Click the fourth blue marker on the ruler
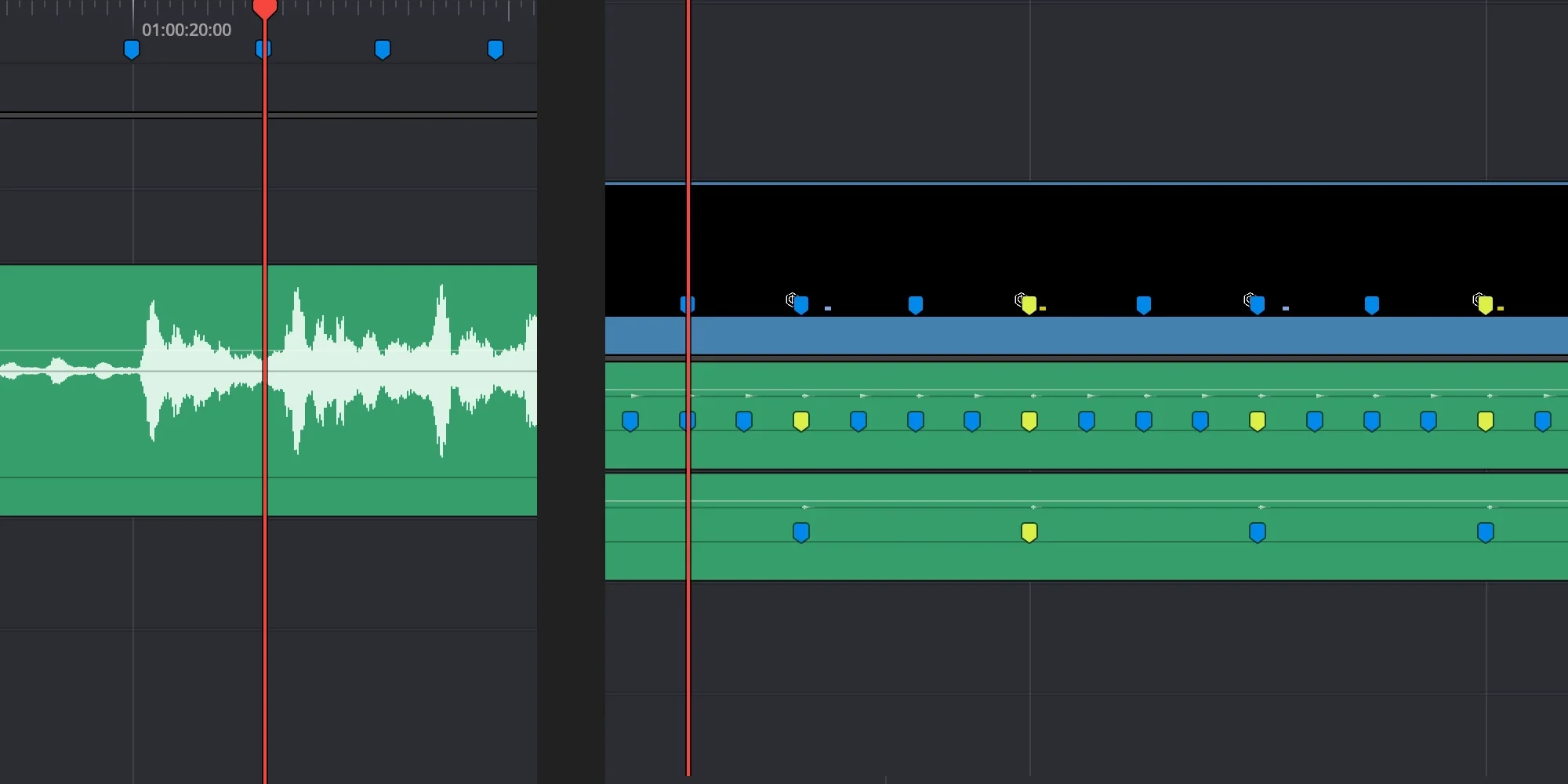The height and width of the screenshot is (784, 1568). 495,49
